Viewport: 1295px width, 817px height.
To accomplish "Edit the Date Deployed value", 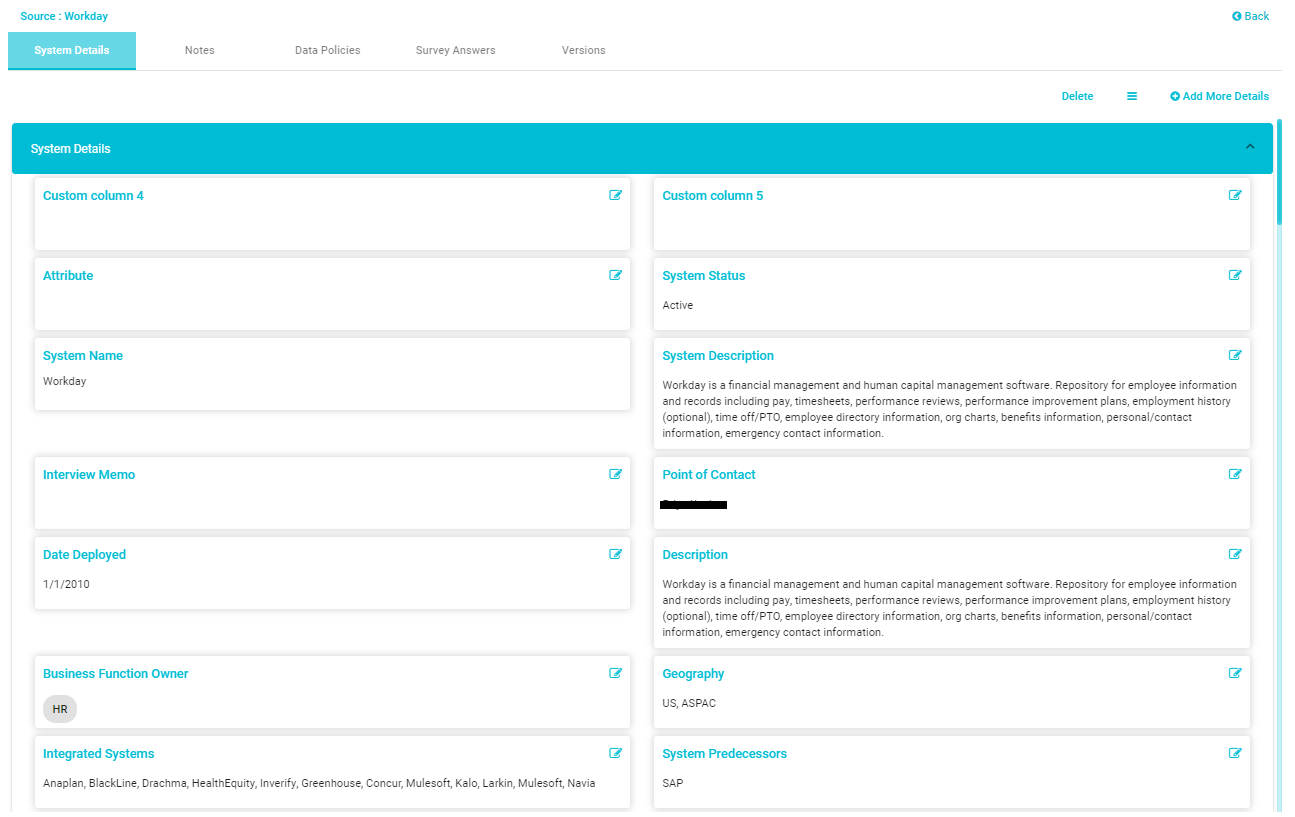I will (x=615, y=554).
